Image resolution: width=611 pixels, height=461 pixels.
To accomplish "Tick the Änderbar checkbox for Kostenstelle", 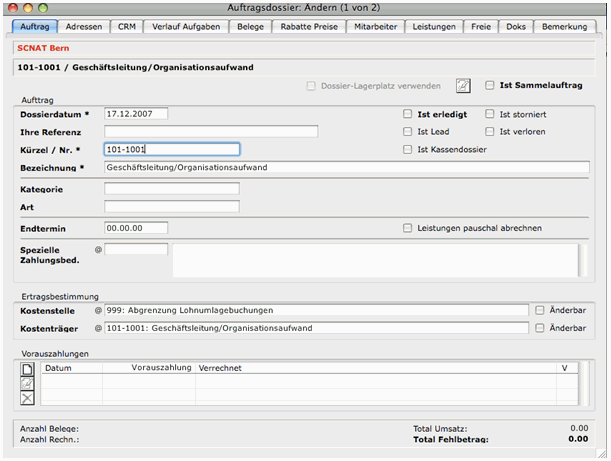I will tap(540, 310).
